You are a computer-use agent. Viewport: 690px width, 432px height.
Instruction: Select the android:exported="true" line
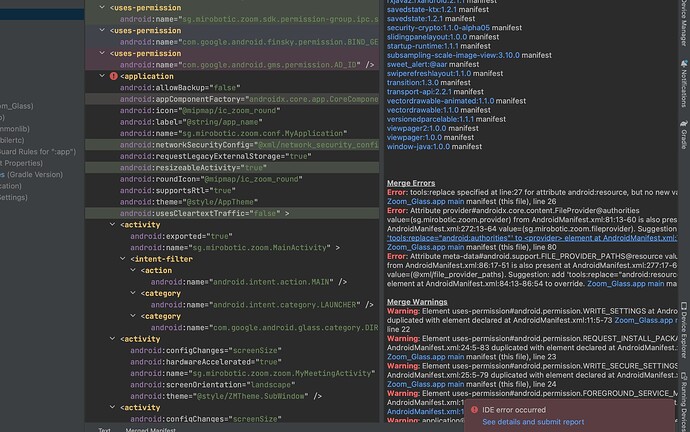click(181, 236)
